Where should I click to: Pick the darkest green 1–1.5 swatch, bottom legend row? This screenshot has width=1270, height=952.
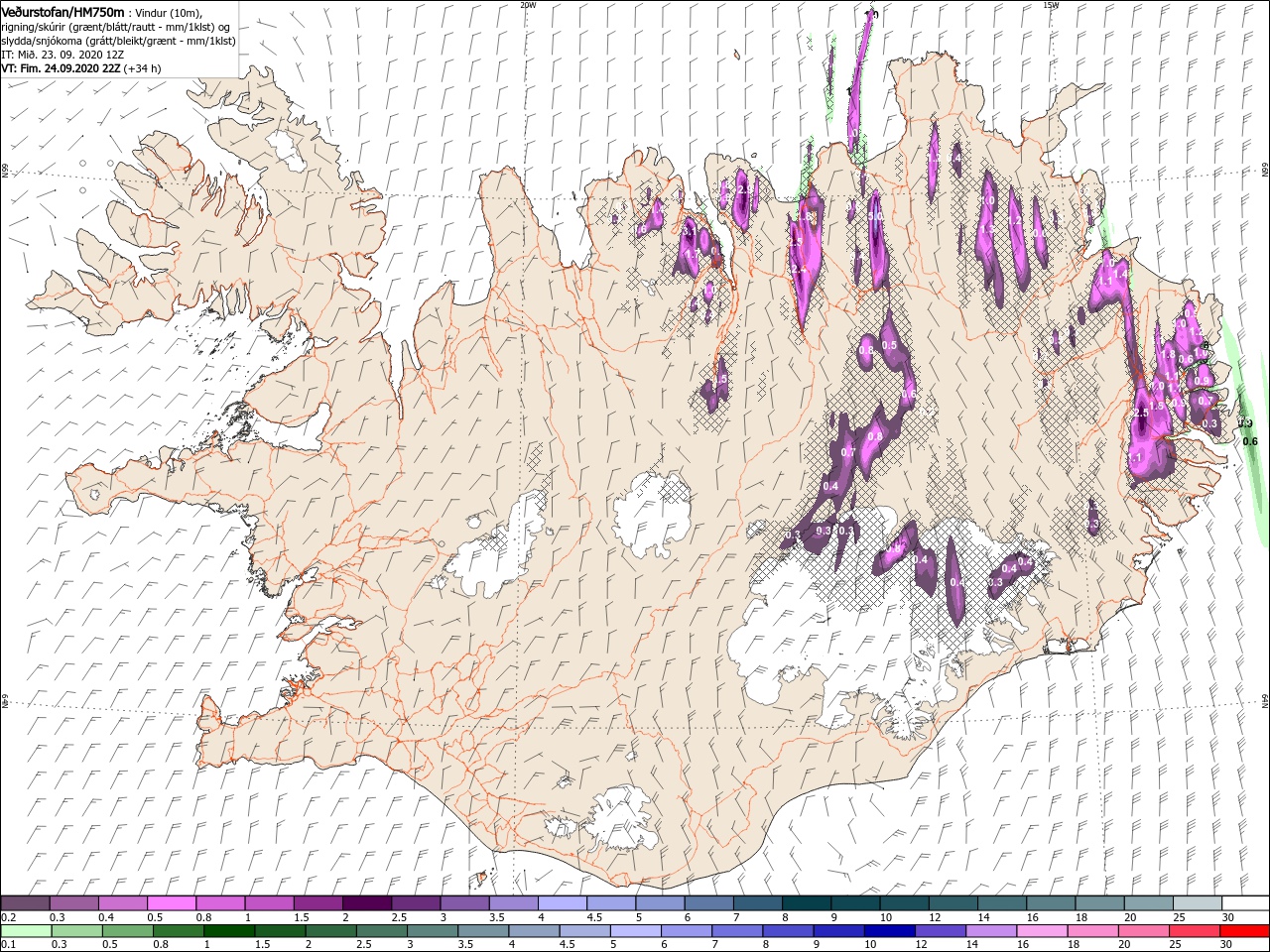(x=228, y=931)
